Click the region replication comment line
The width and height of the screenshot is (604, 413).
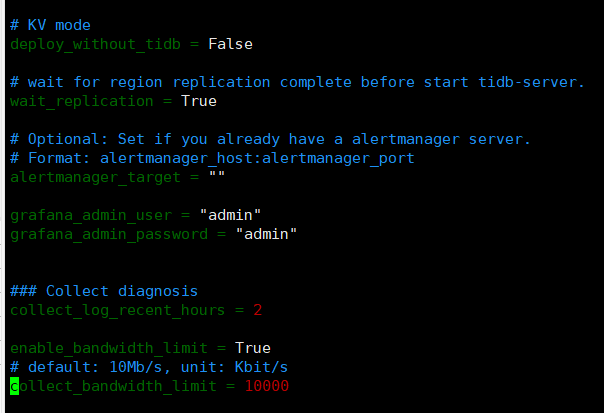point(296,81)
